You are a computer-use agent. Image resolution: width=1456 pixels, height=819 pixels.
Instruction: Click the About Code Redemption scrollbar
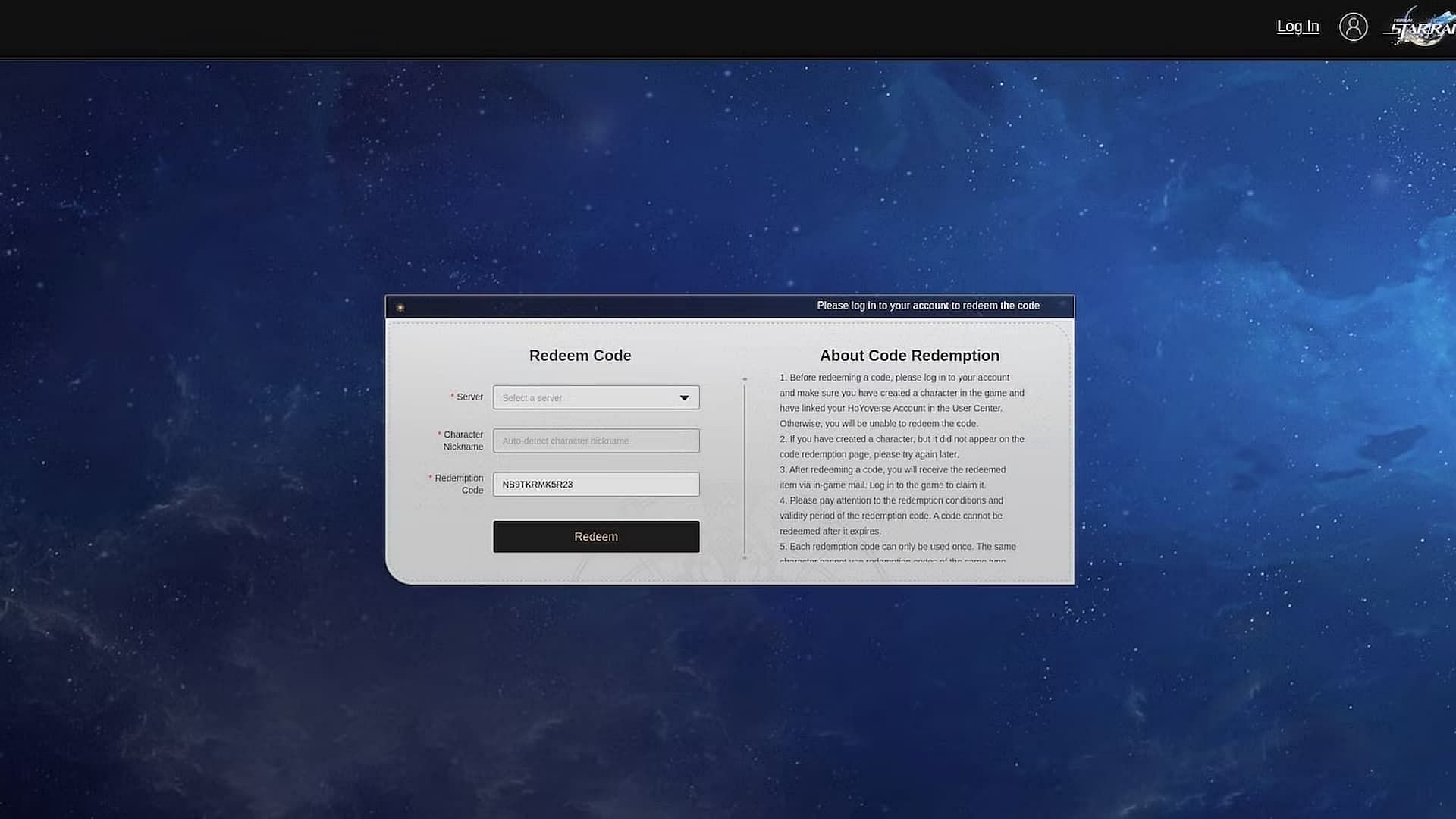click(x=745, y=468)
